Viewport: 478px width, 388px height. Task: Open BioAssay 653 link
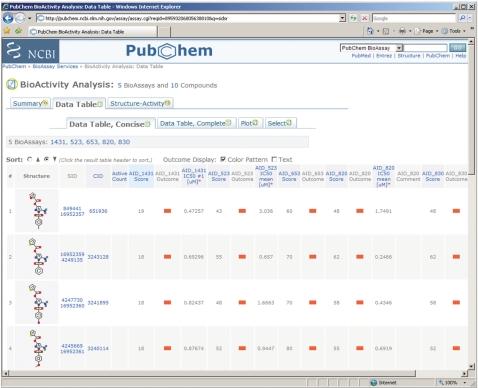(x=92, y=142)
